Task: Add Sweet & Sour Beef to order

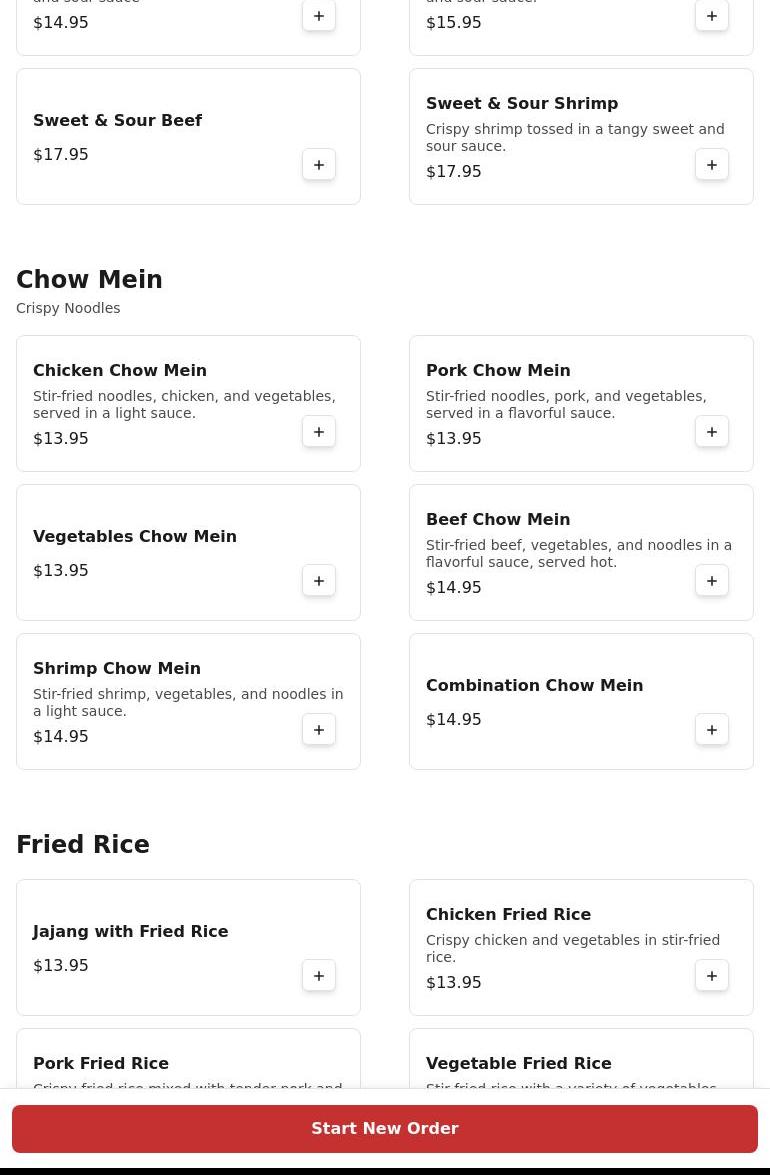Action: tap(319, 165)
